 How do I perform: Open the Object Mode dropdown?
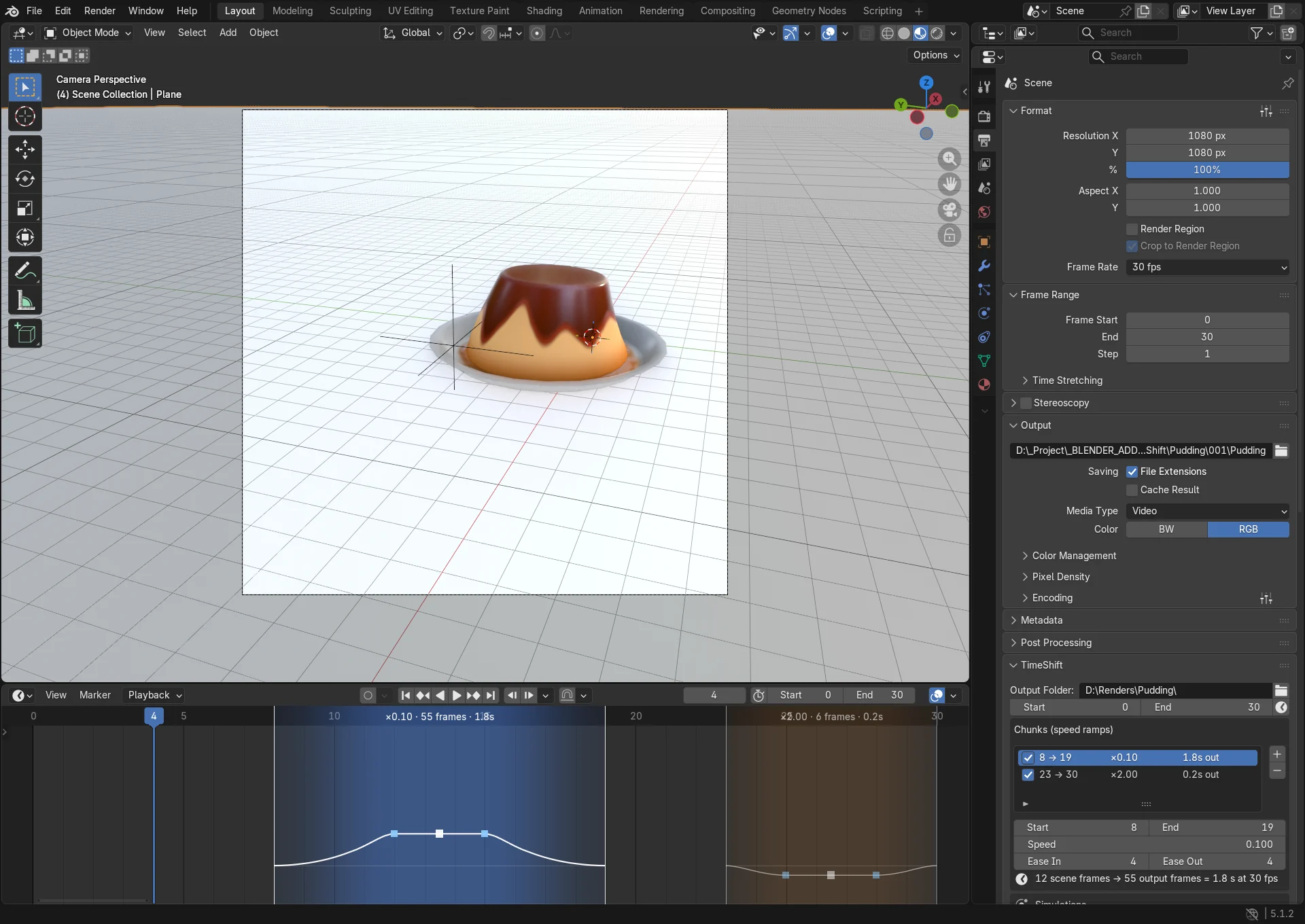tap(87, 33)
